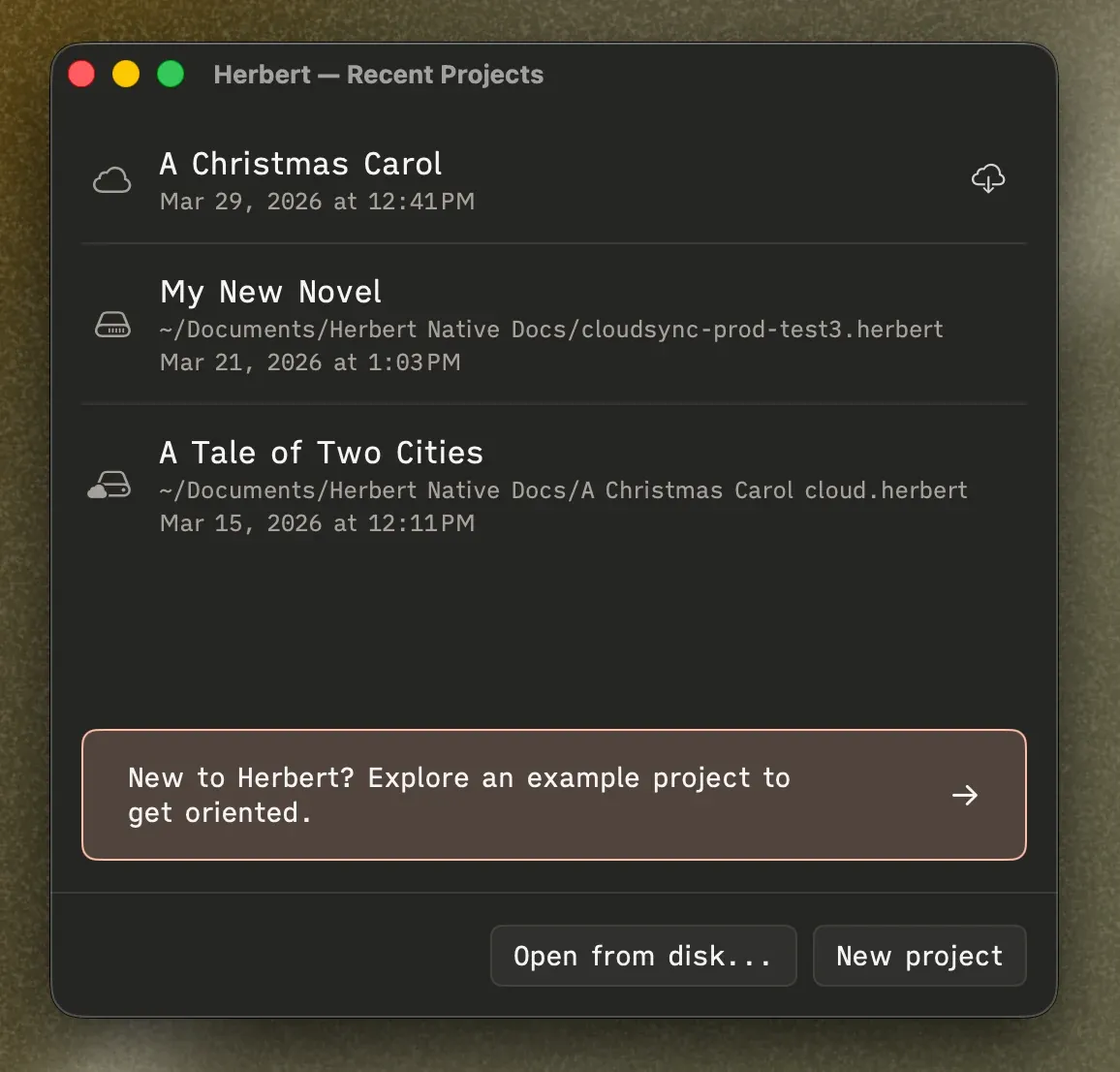The width and height of the screenshot is (1120, 1072).
Task: Create a New project
Action: click(919, 956)
